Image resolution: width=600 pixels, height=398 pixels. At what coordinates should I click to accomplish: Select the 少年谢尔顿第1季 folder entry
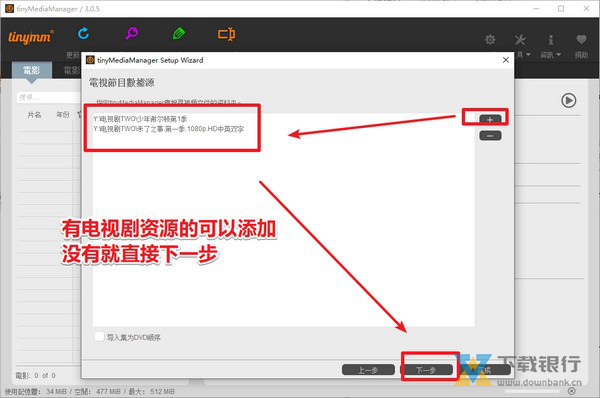140,119
